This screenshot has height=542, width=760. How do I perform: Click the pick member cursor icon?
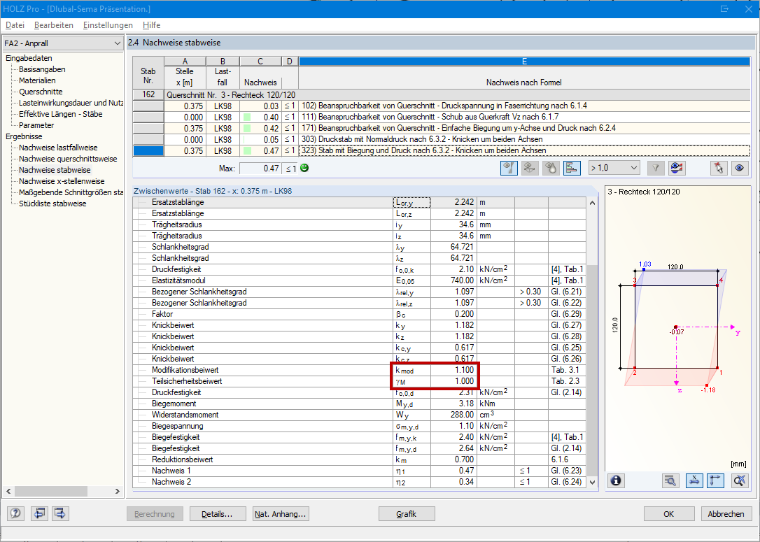(718, 168)
